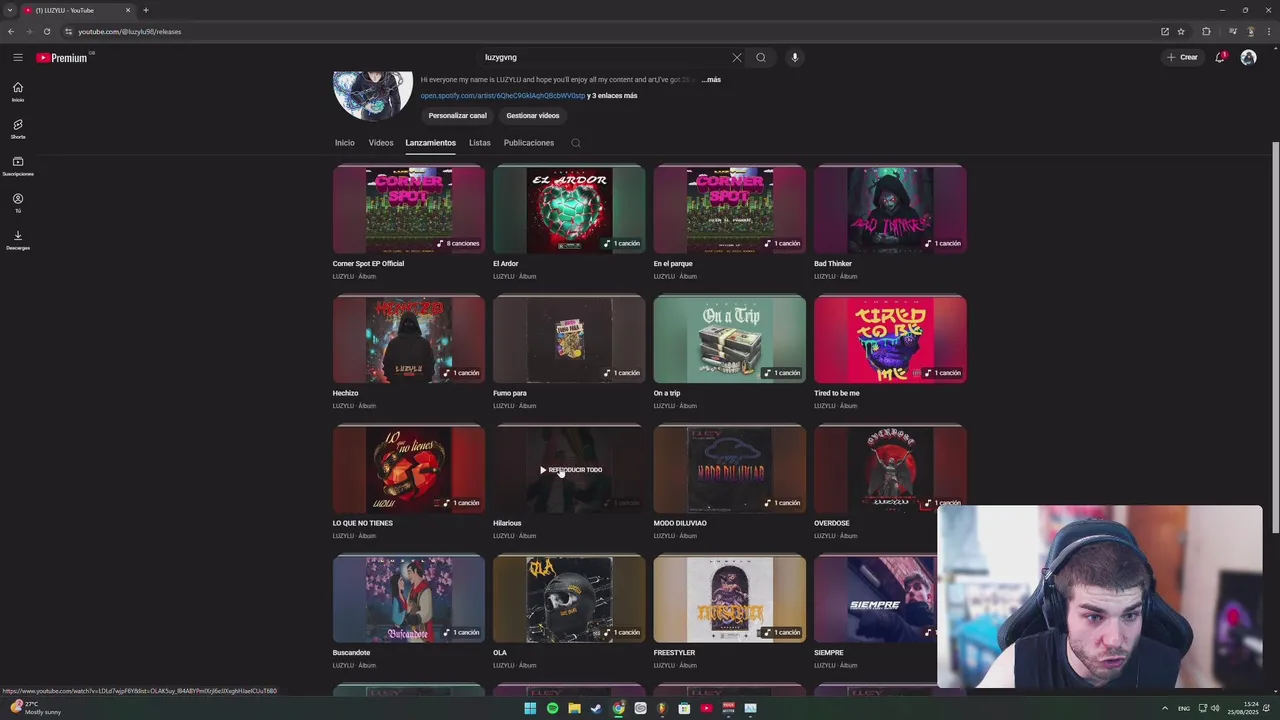Viewport: 1280px width, 720px height.
Task: Open the Hechizo album thumbnail
Action: click(409, 339)
